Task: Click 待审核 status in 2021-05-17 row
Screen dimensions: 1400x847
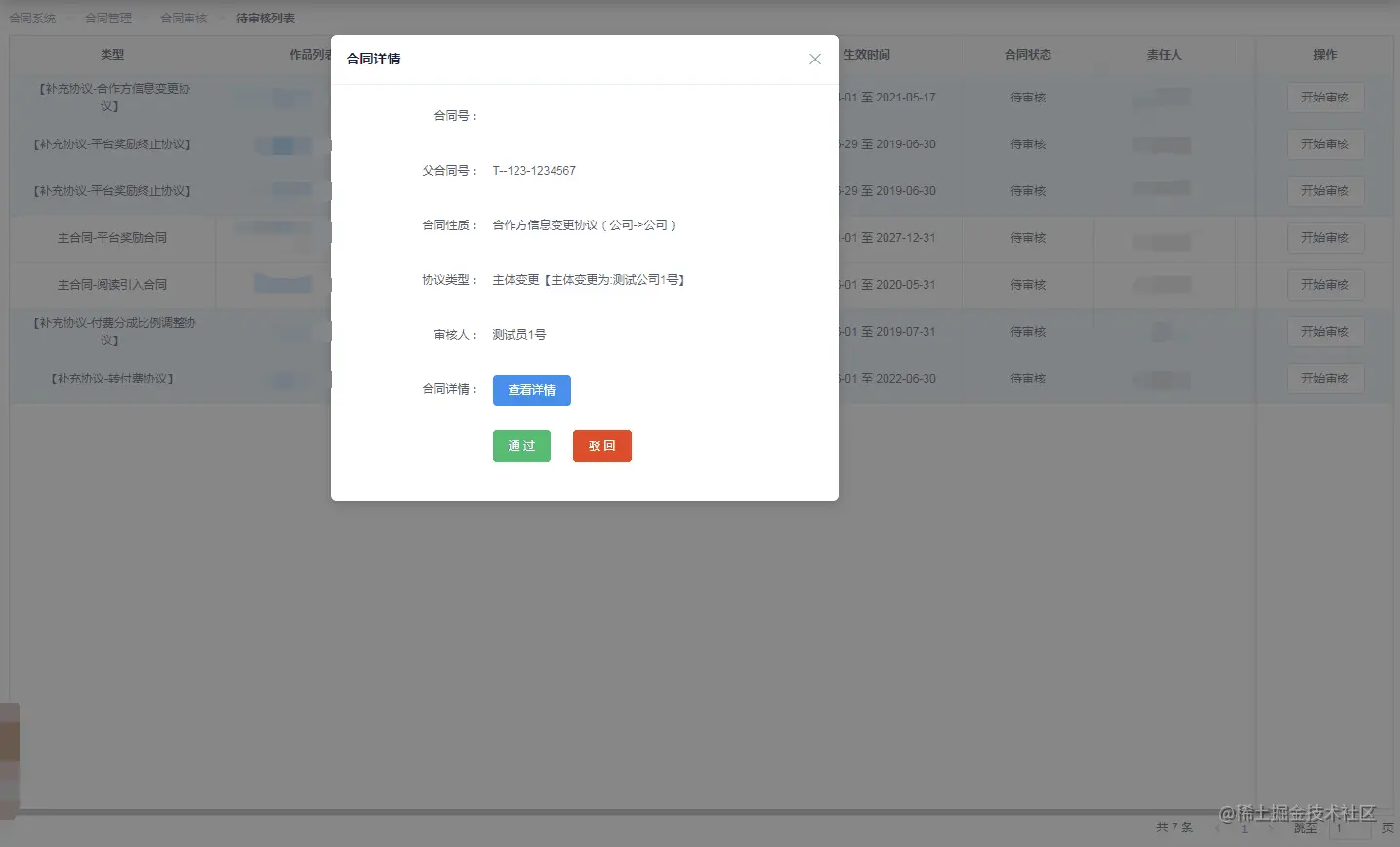Action: (1028, 98)
